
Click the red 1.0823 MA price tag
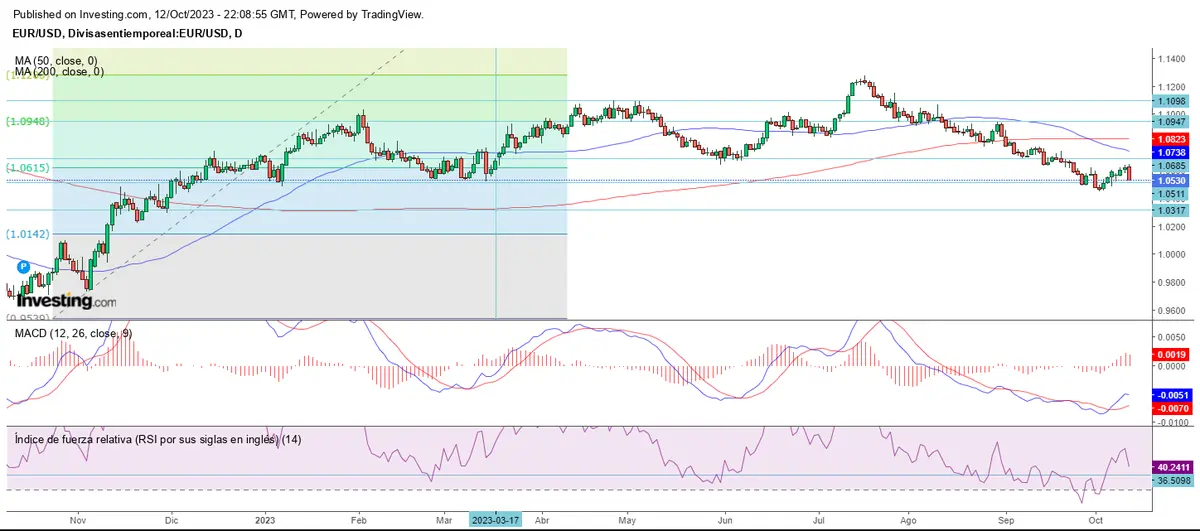coord(1168,139)
